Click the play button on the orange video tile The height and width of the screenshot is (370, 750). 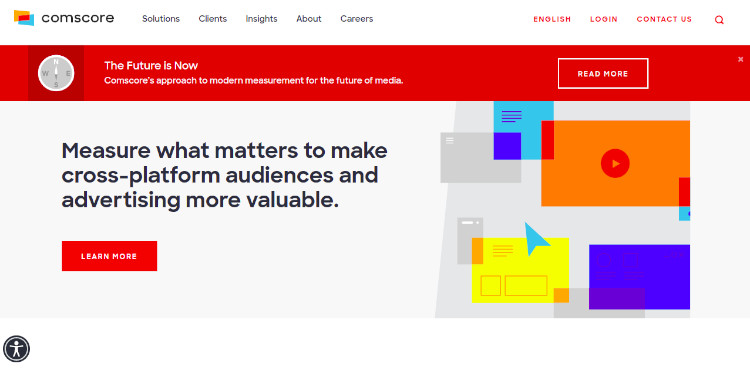tap(615, 163)
